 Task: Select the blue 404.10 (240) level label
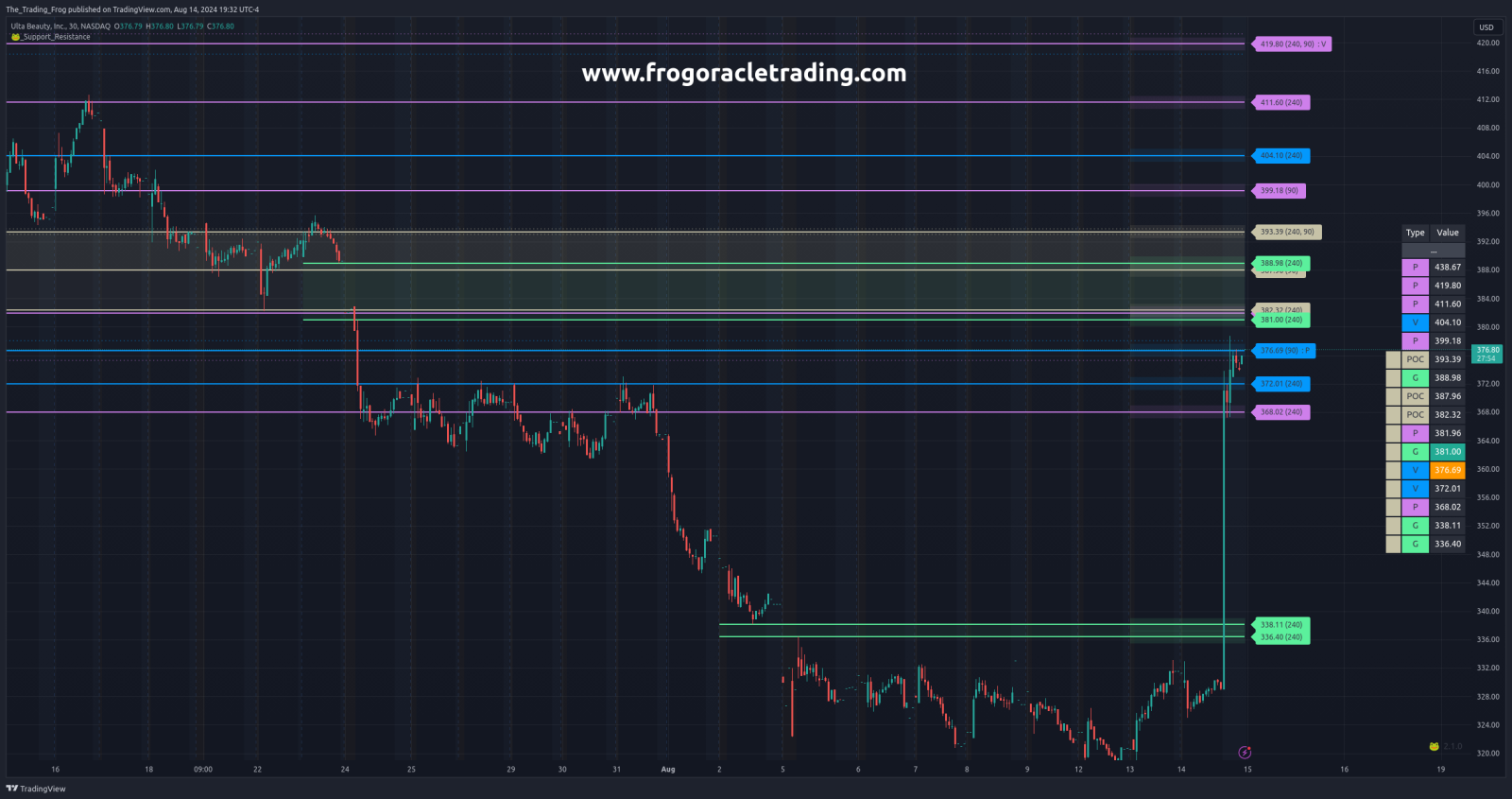pyautogui.click(x=1281, y=156)
